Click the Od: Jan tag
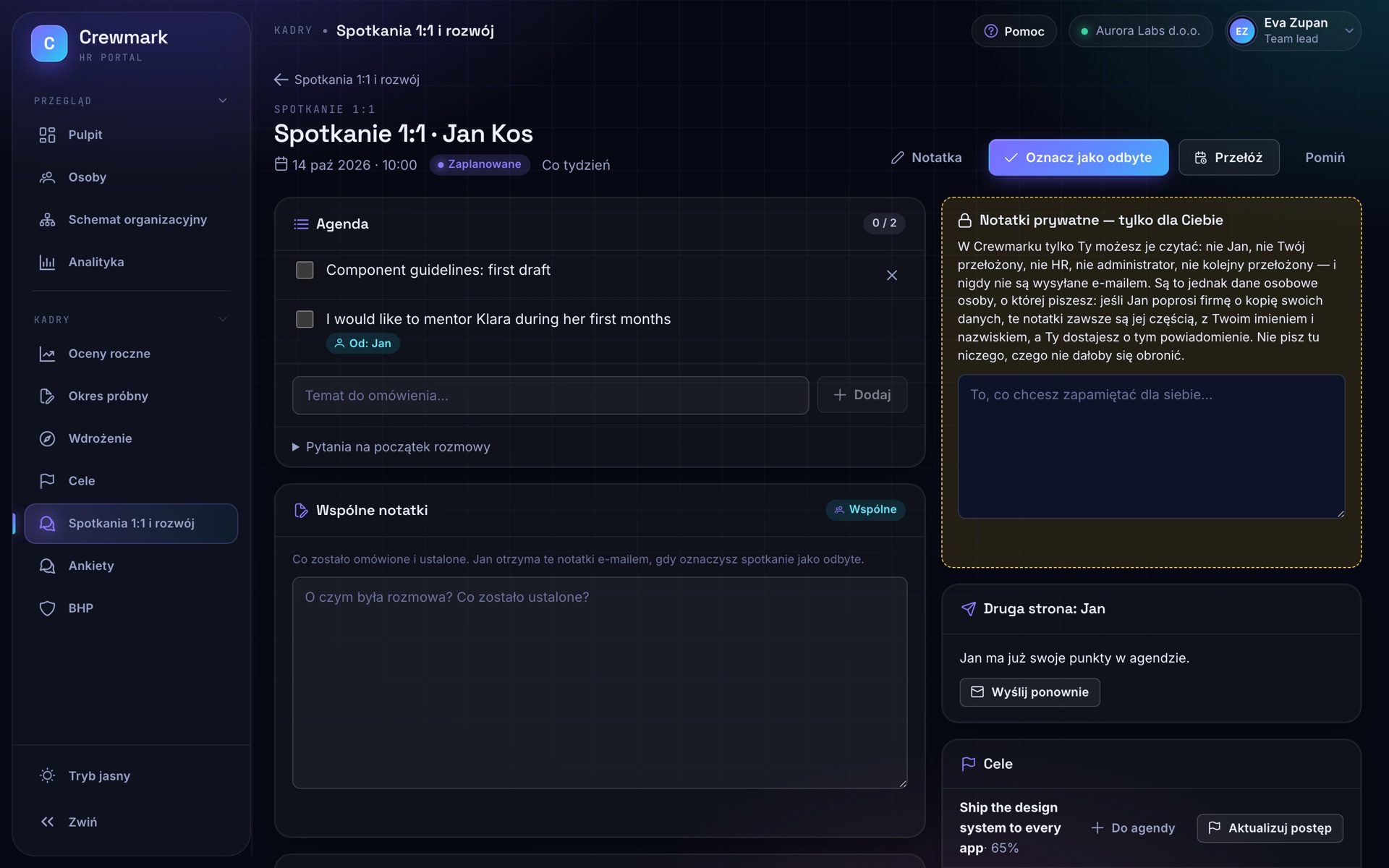Screen dimensions: 1389x868 [362, 344]
